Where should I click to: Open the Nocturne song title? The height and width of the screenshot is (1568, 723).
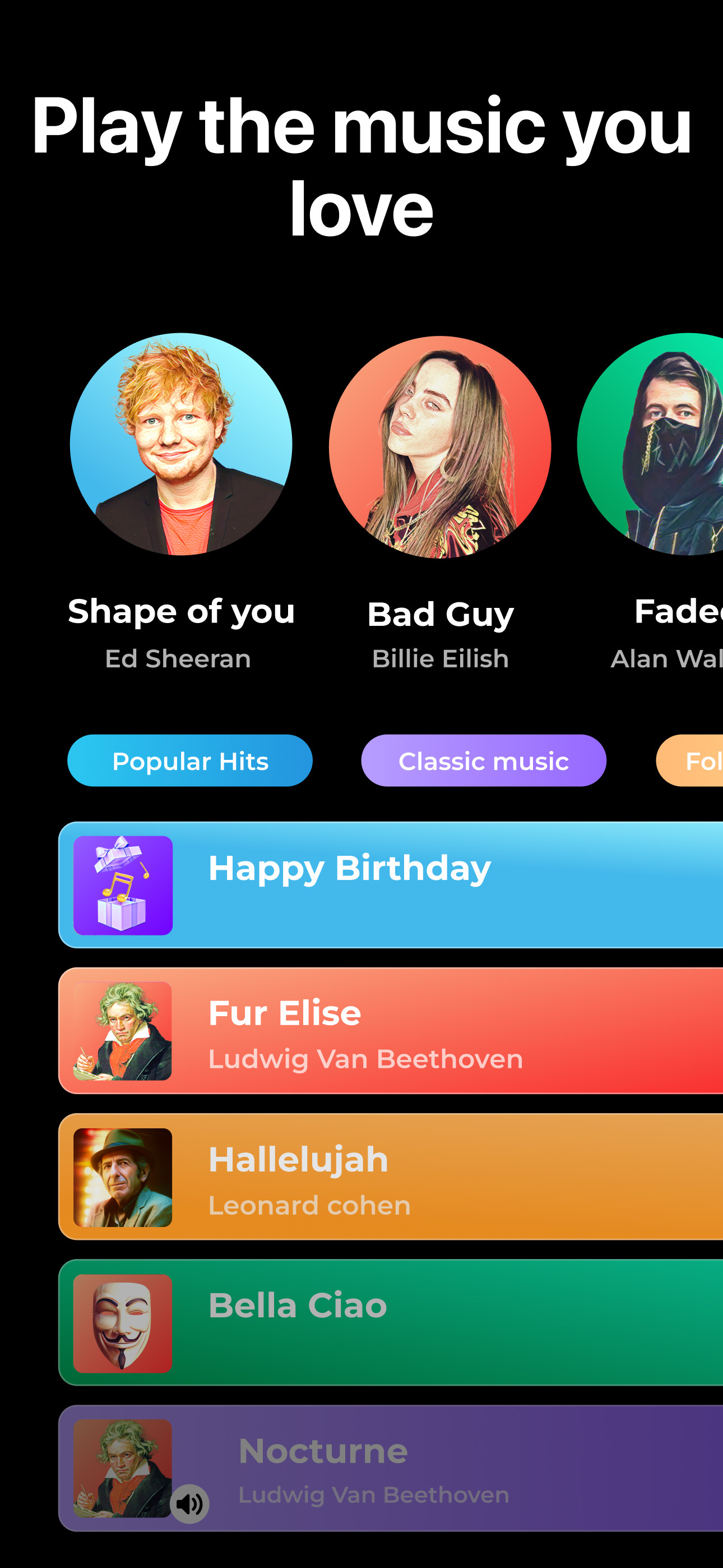click(x=323, y=1451)
